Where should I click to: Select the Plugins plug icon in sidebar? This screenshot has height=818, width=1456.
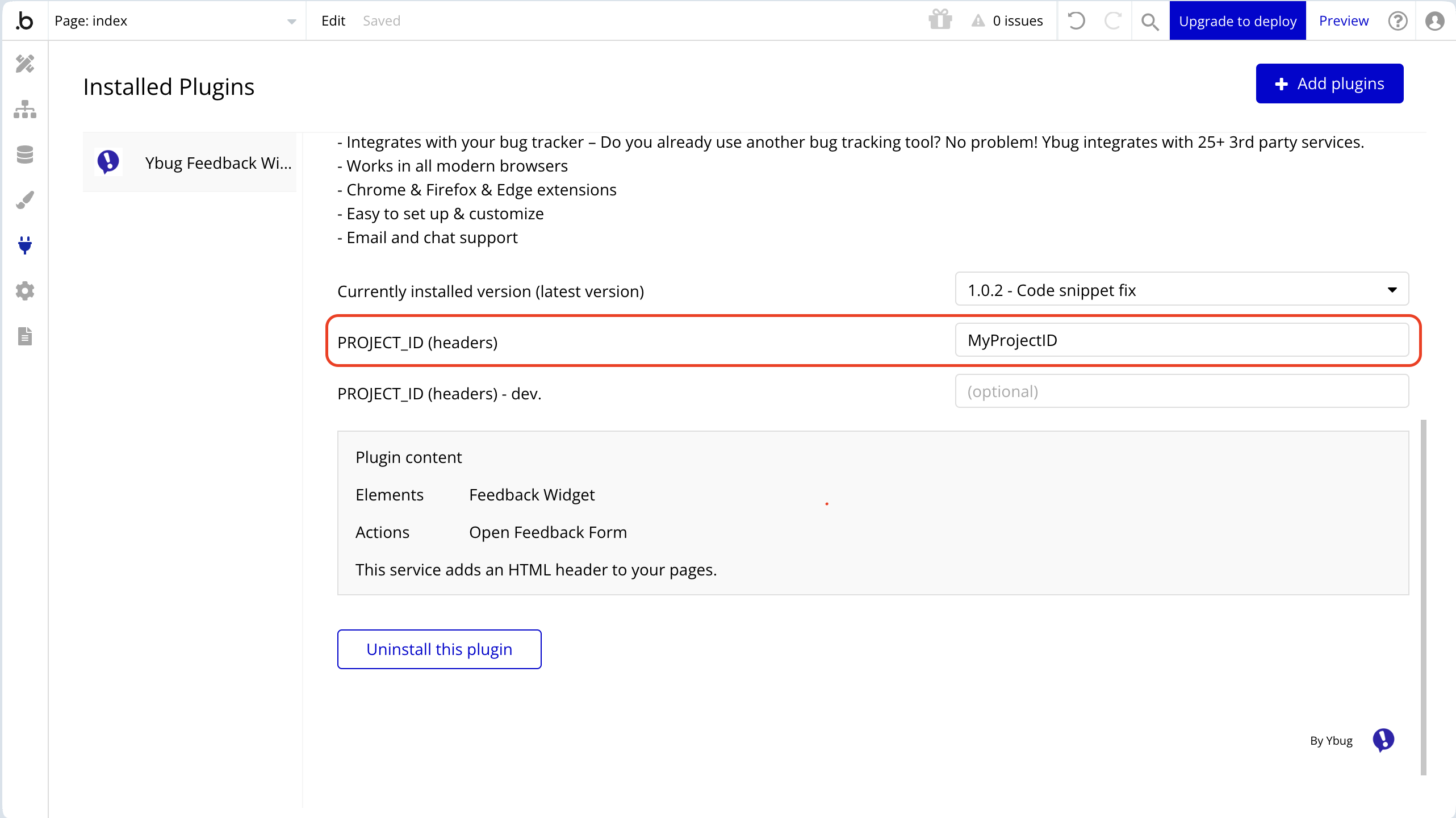pos(25,245)
